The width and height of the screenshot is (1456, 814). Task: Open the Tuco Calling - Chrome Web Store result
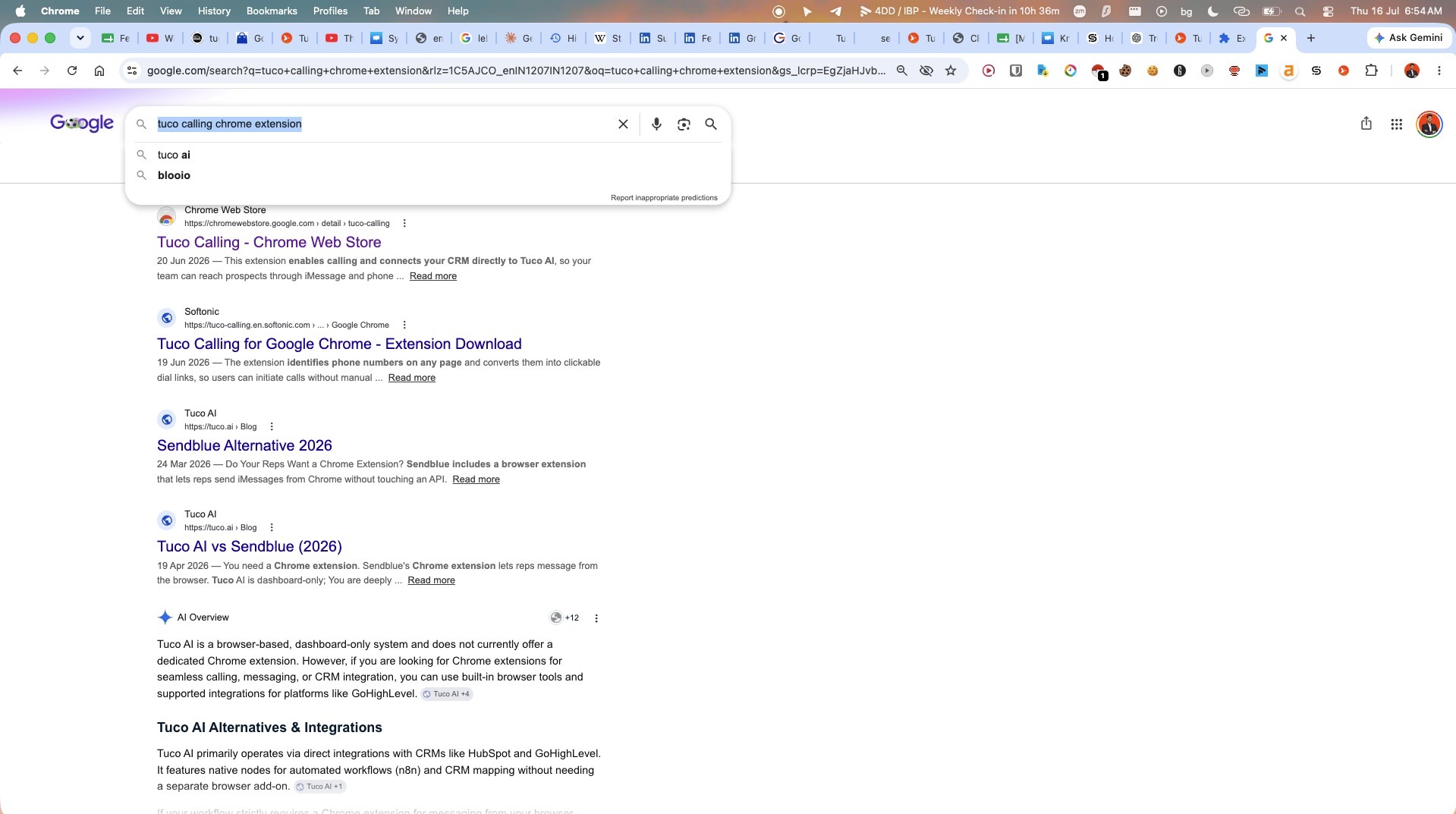[269, 242]
